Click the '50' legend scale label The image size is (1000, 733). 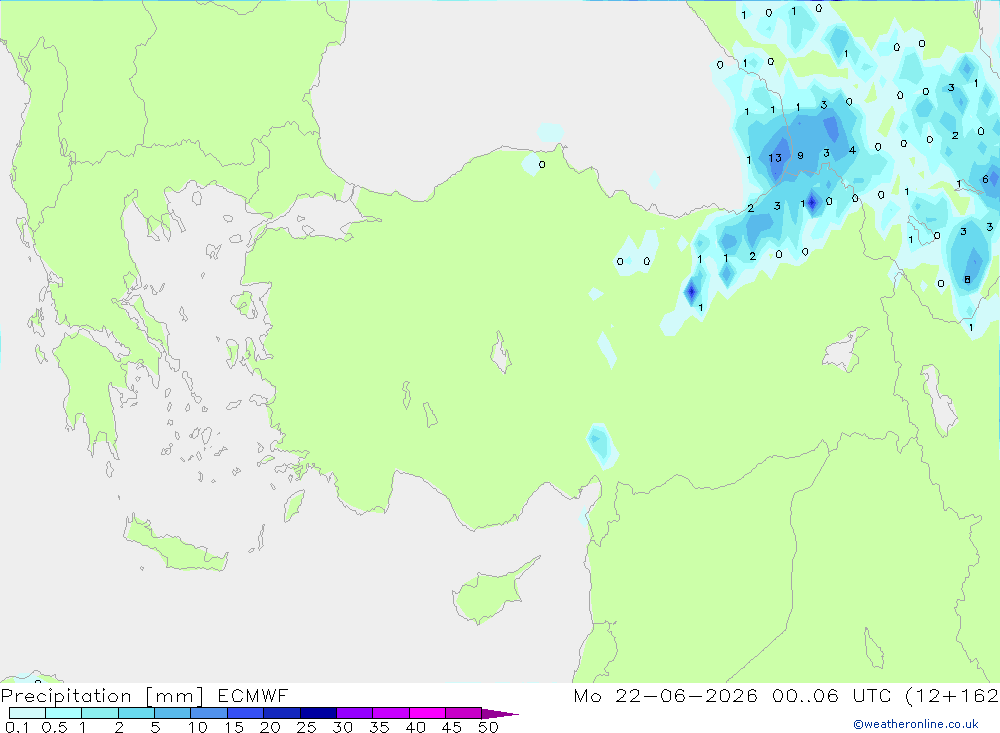(x=488, y=727)
